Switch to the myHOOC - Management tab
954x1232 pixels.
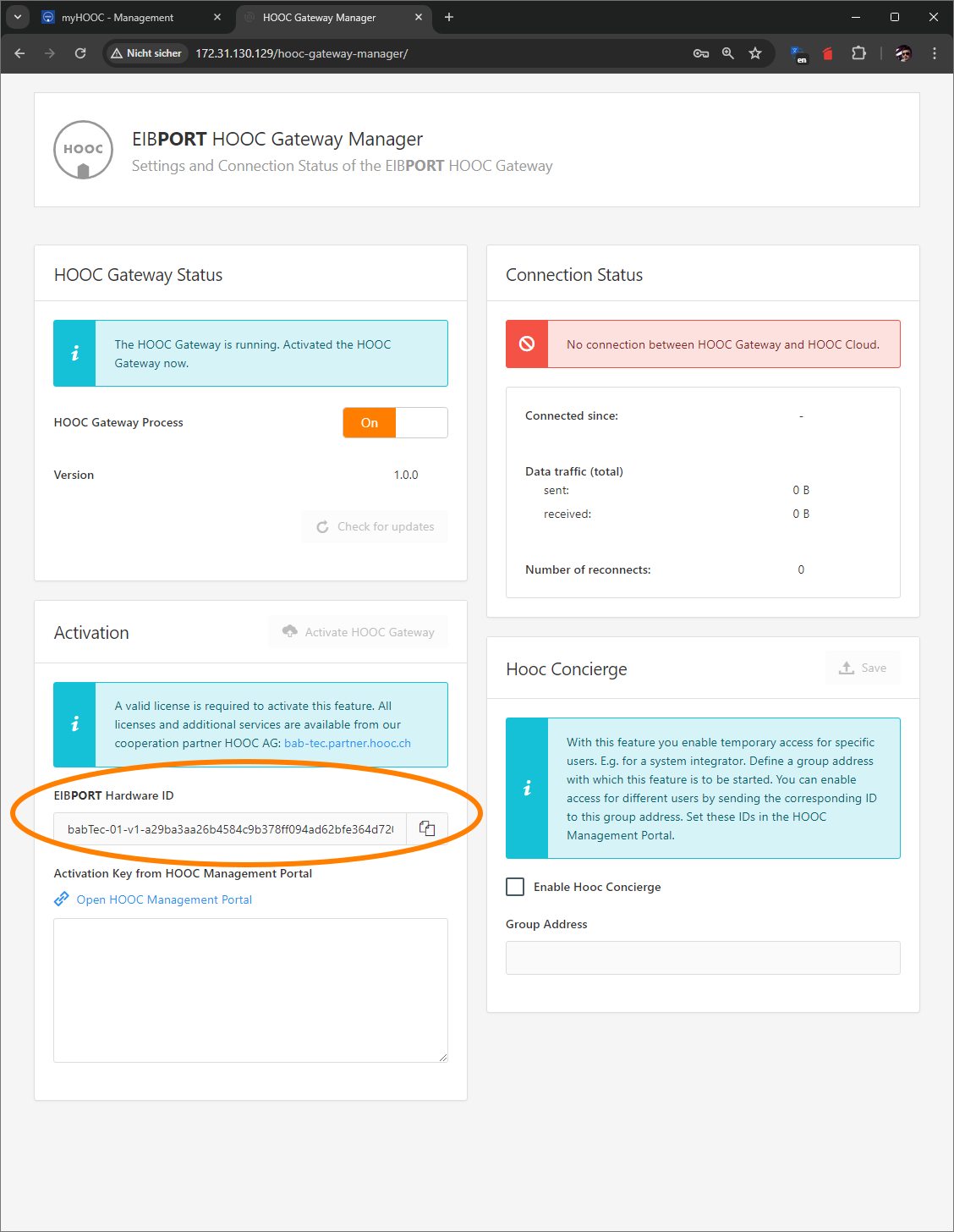[x=118, y=17]
